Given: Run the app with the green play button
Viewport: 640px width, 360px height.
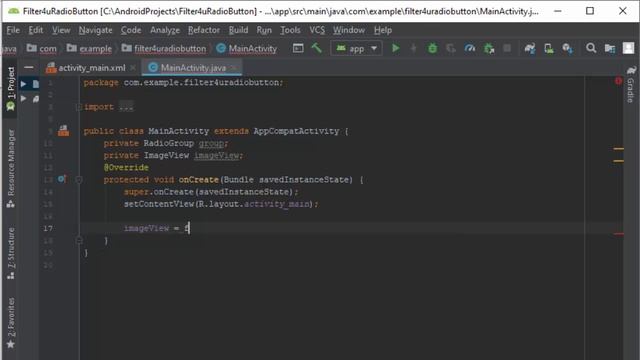Looking at the screenshot, I should point(395,48).
